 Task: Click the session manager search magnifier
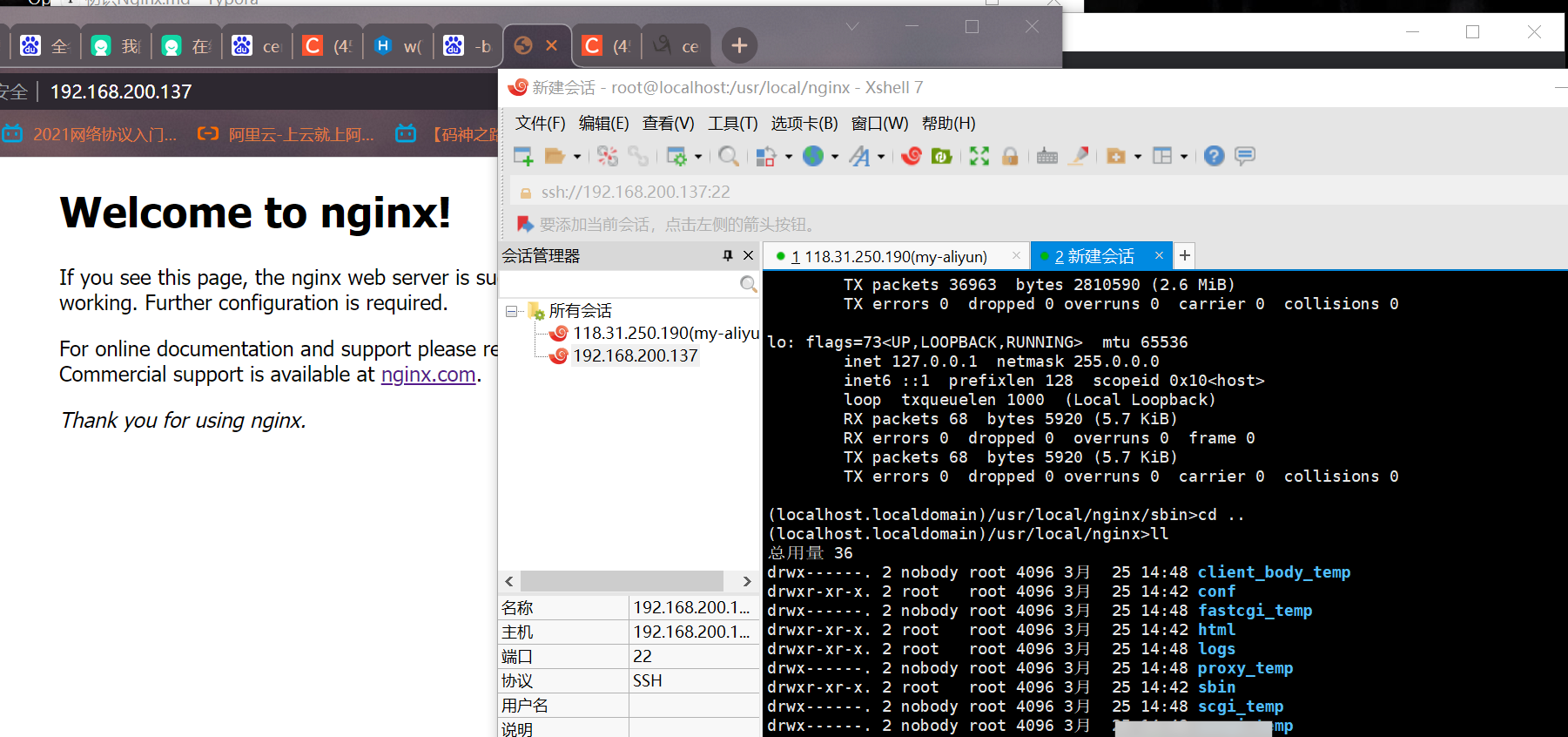(748, 284)
